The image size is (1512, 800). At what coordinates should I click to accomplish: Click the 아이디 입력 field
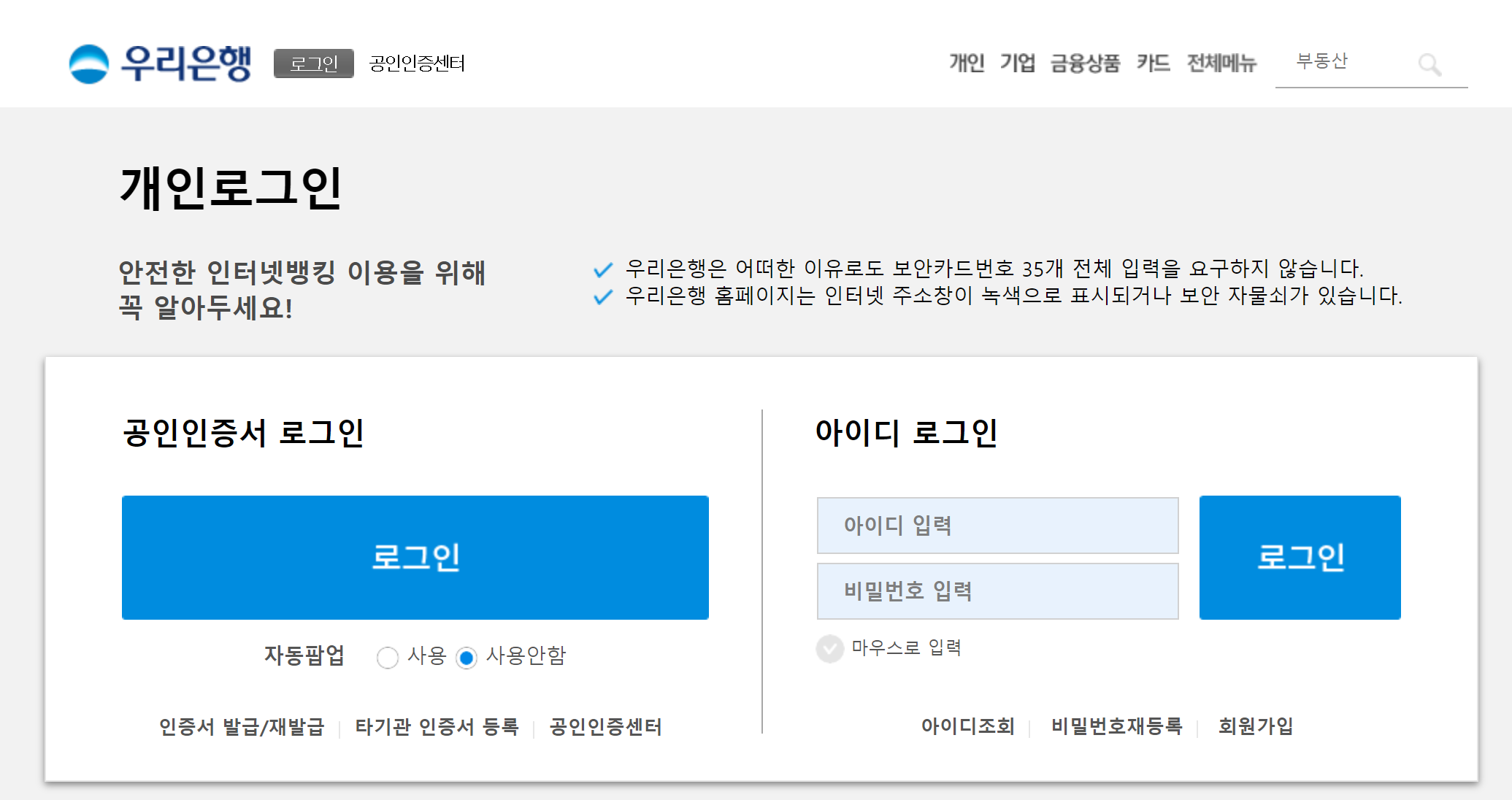[x=997, y=526]
